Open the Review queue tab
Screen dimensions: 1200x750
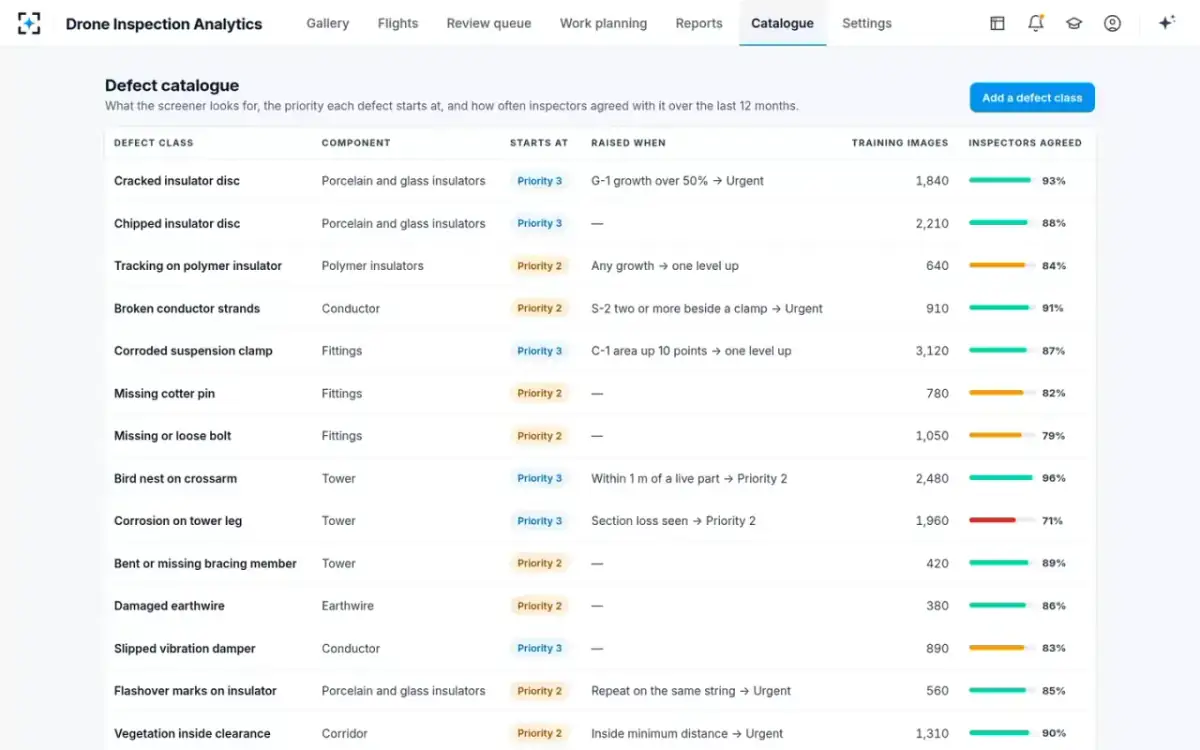pyautogui.click(x=489, y=23)
